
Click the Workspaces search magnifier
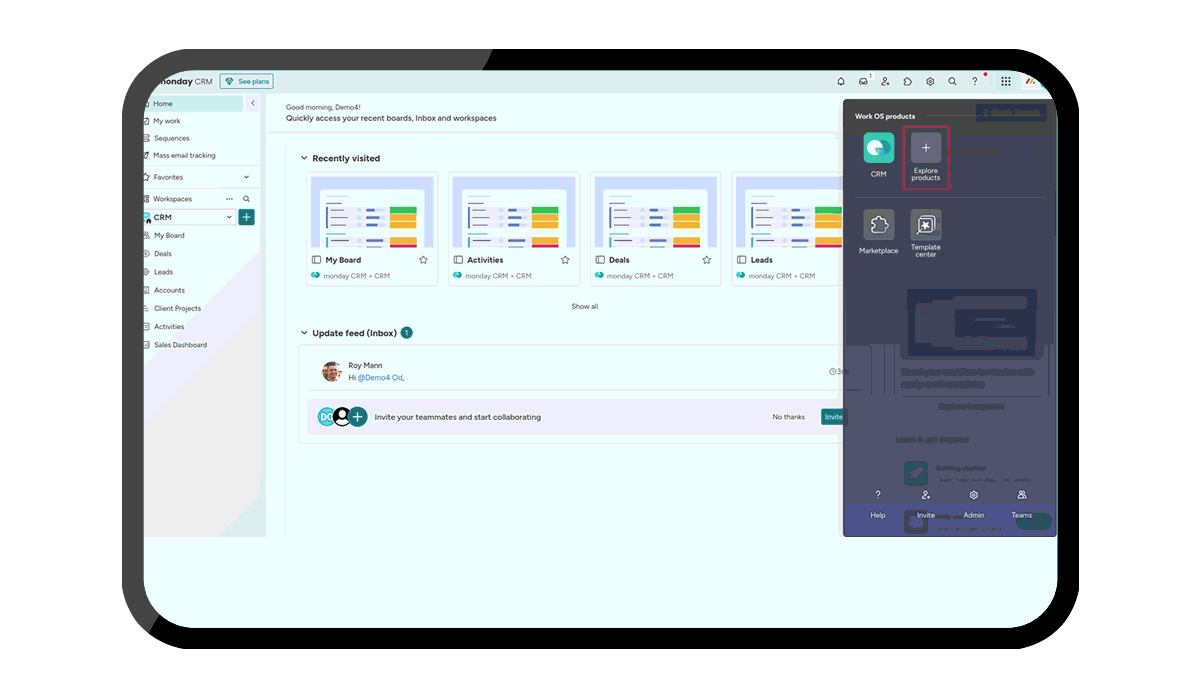246,199
